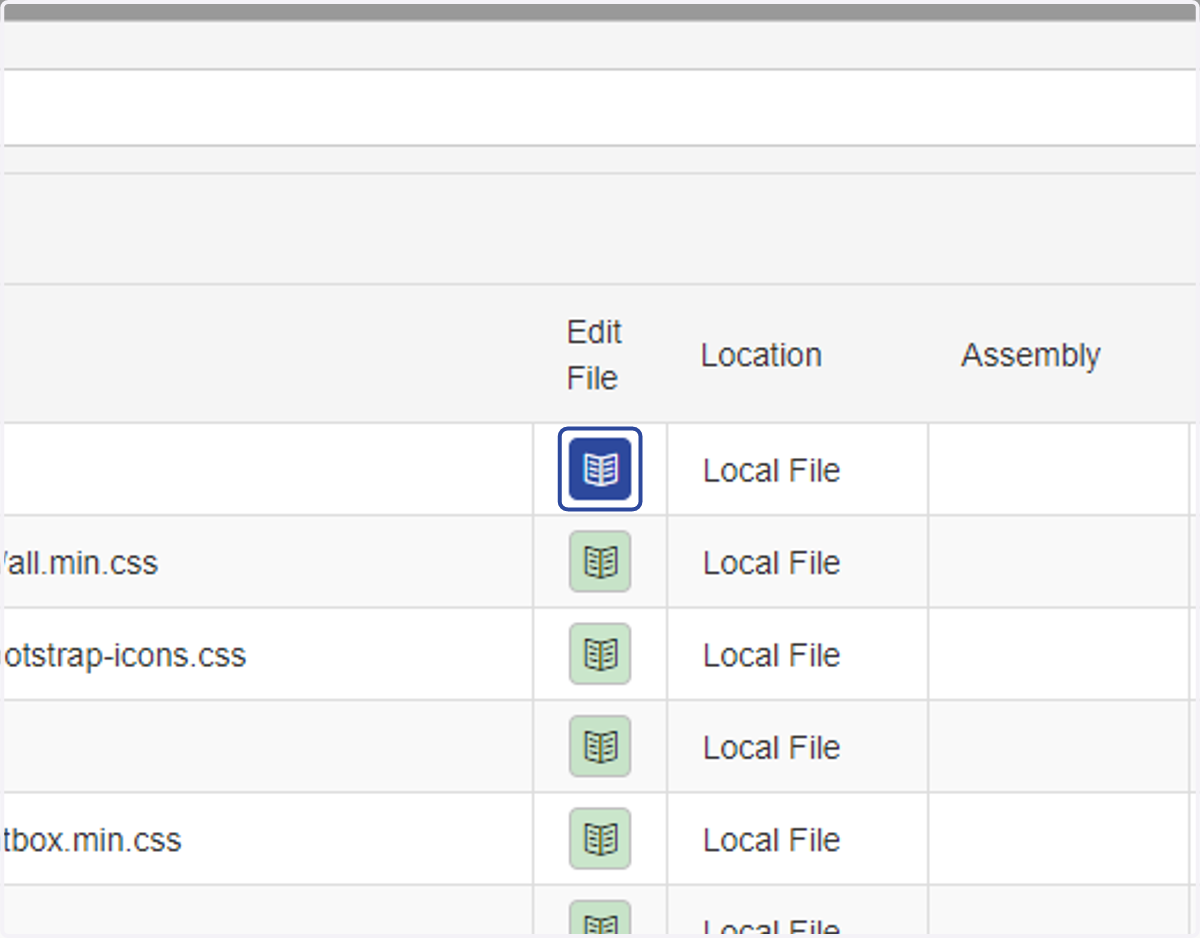
Task: Open the highlighted dark blue Edit File icon
Action: [600, 469]
